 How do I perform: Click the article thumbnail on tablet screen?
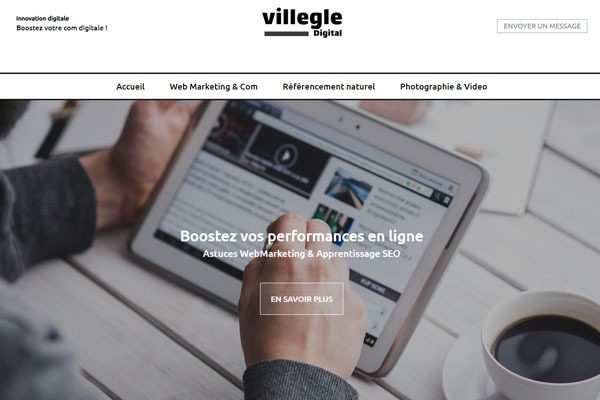348,188
